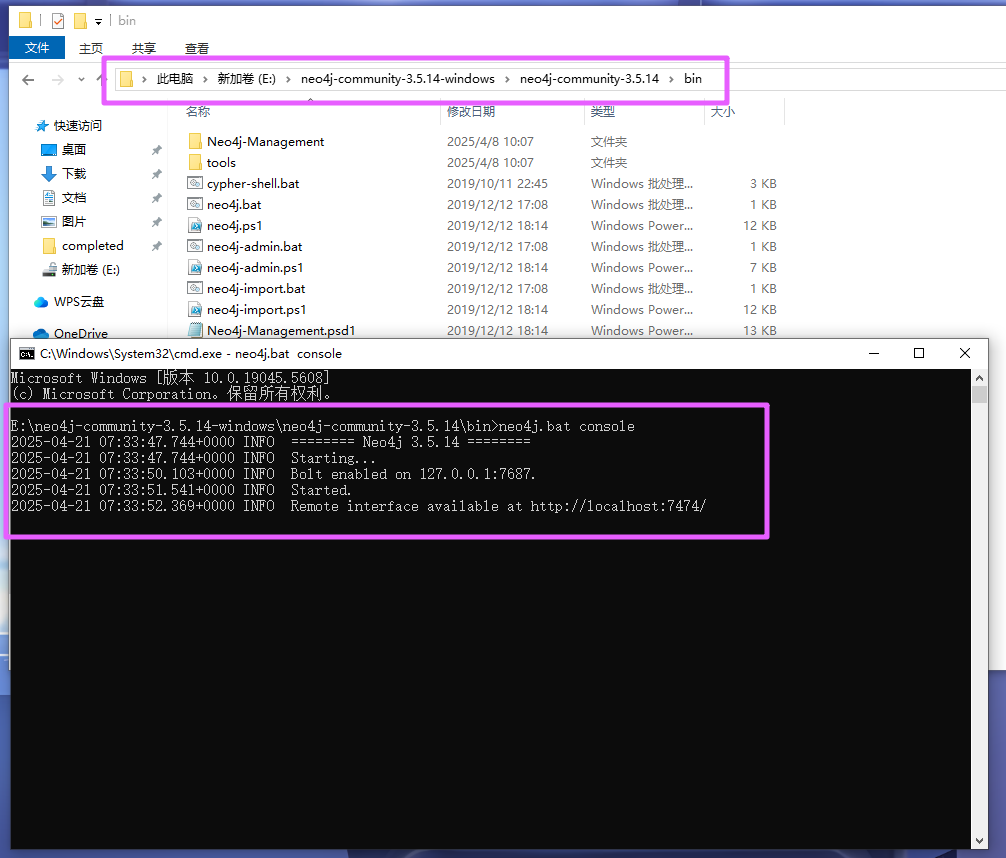Select Neo4j-Management.psd1 file icon
The height and width of the screenshot is (858, 1006).
pyautogui.click(x=195, y=330)
